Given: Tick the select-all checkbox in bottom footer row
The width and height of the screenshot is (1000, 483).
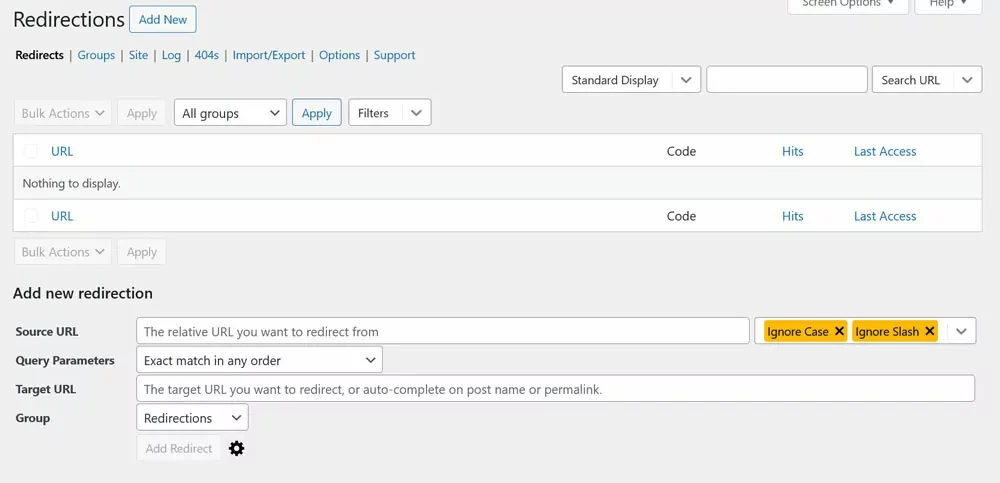Looking at the screenshot, I should [31, 216].
